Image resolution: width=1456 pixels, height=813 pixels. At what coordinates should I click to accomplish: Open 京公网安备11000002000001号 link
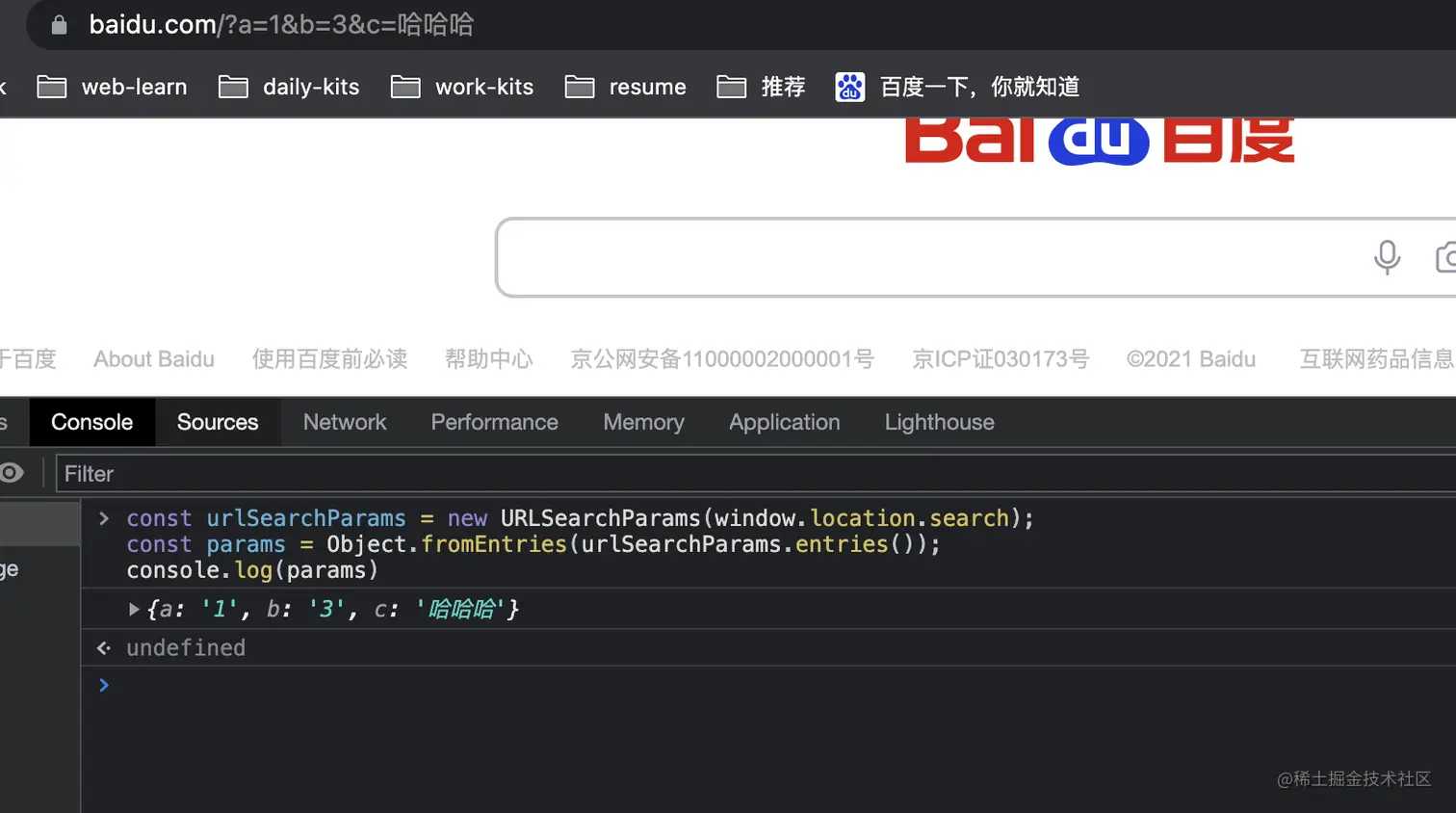pyautogui.click(x=722, y=359)
